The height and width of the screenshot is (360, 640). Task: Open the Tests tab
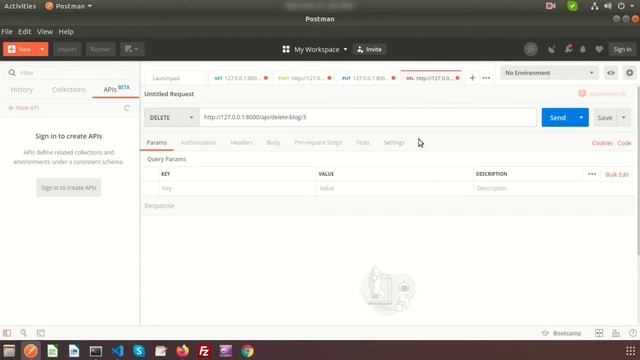pyautogui.click(x=362, y=142)
